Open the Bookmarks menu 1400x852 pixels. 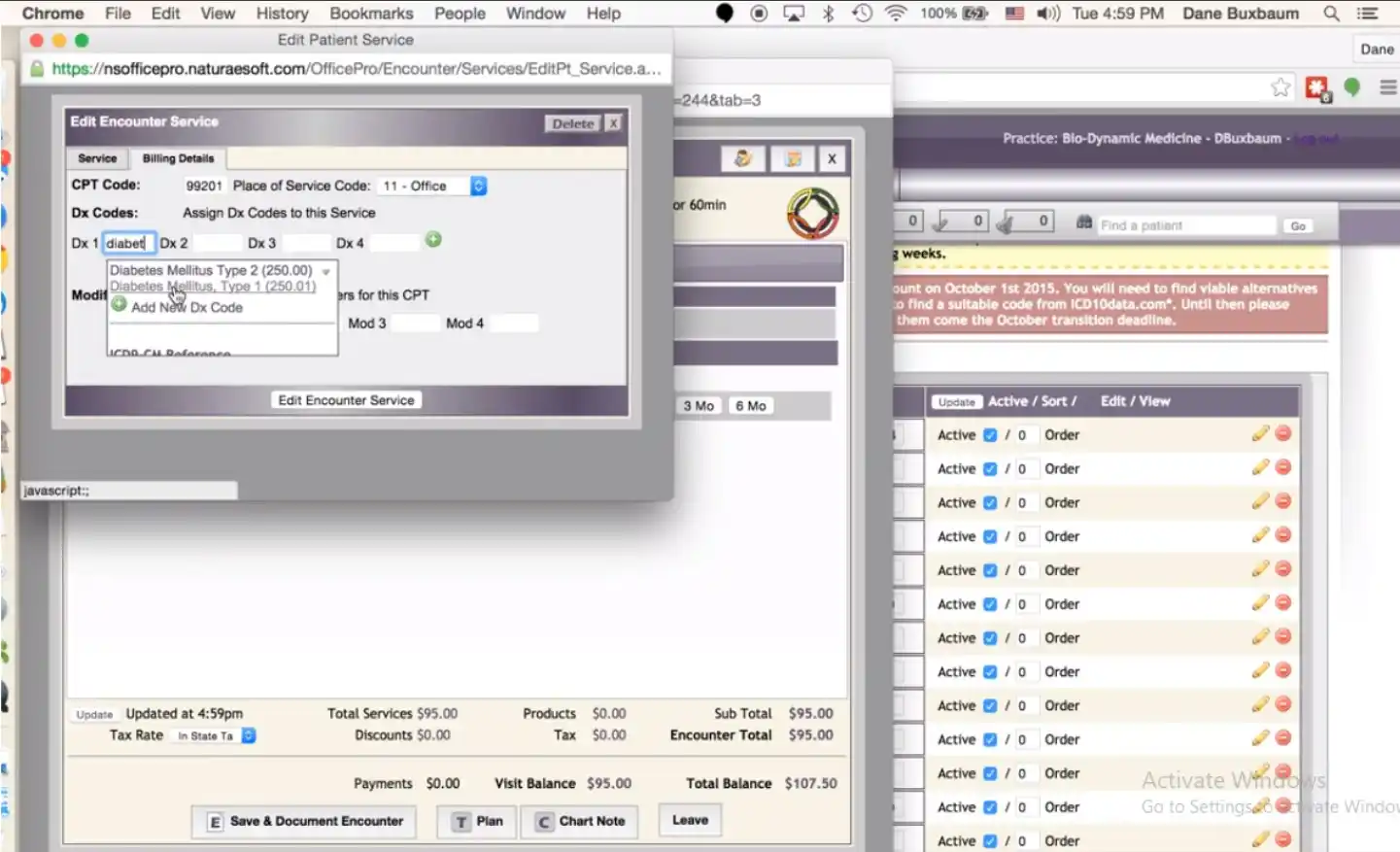371,13
